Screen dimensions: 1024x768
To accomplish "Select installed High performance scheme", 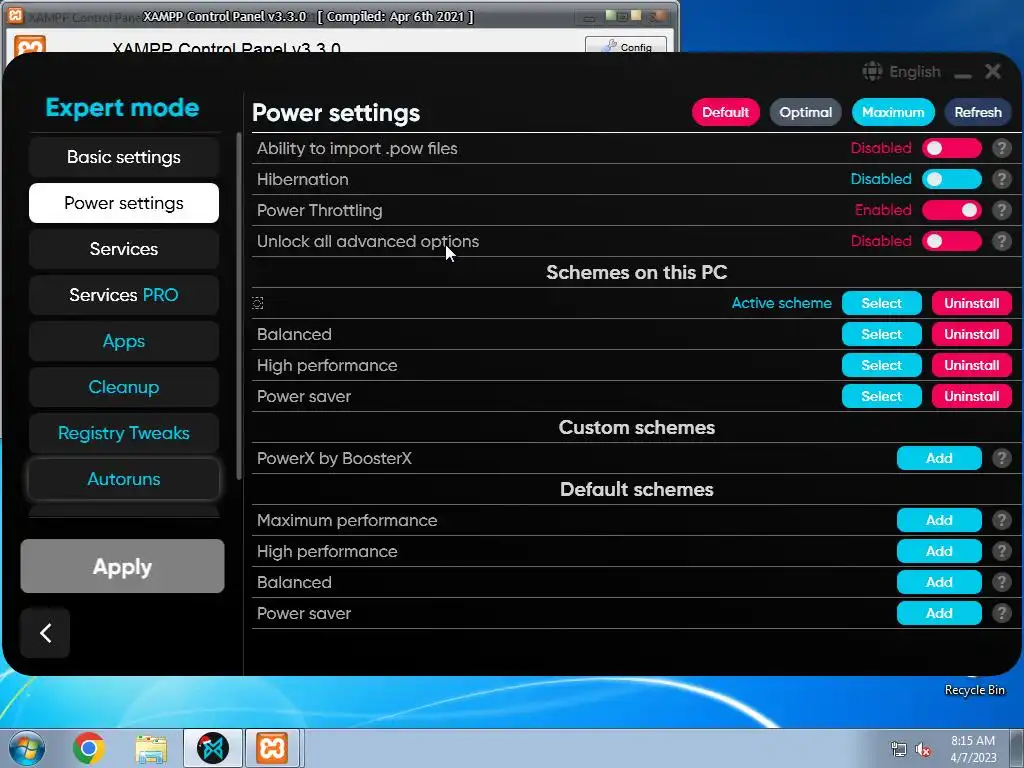I will [x=881, y=365].
